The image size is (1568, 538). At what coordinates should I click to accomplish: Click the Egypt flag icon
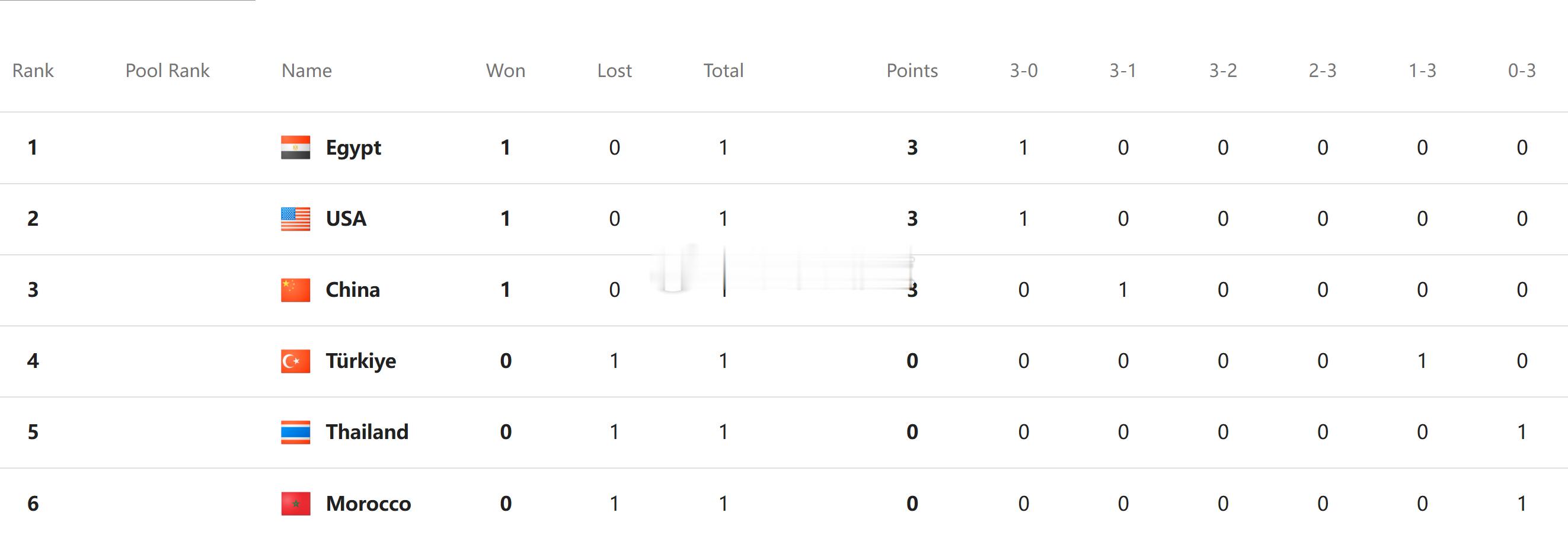(x=295, y=148)
